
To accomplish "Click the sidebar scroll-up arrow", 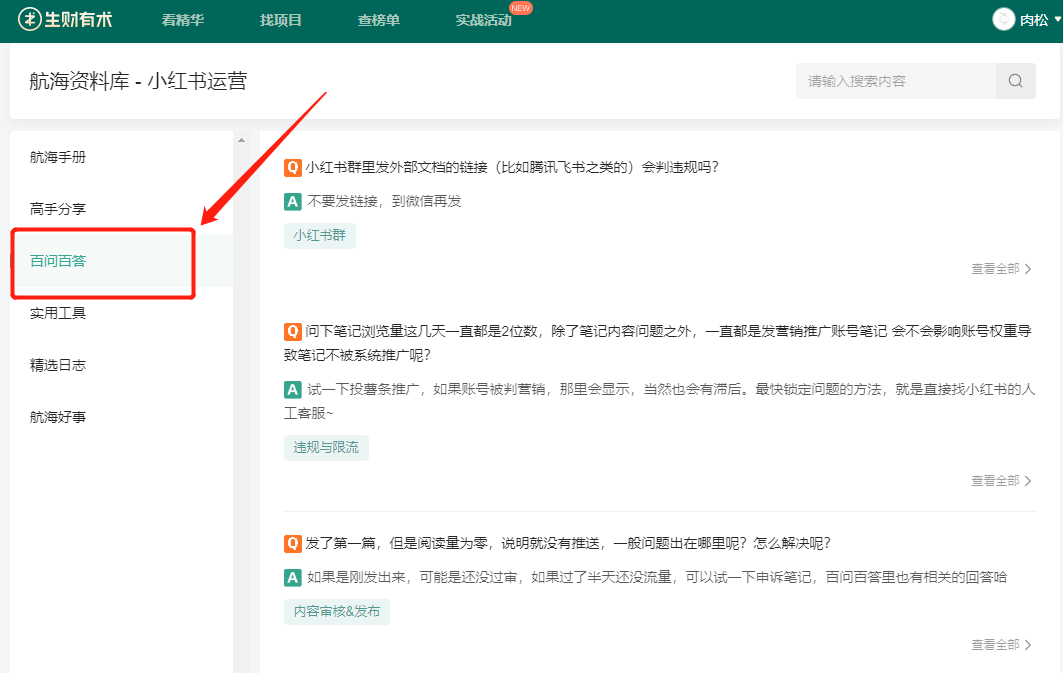I will click(241, 140).
